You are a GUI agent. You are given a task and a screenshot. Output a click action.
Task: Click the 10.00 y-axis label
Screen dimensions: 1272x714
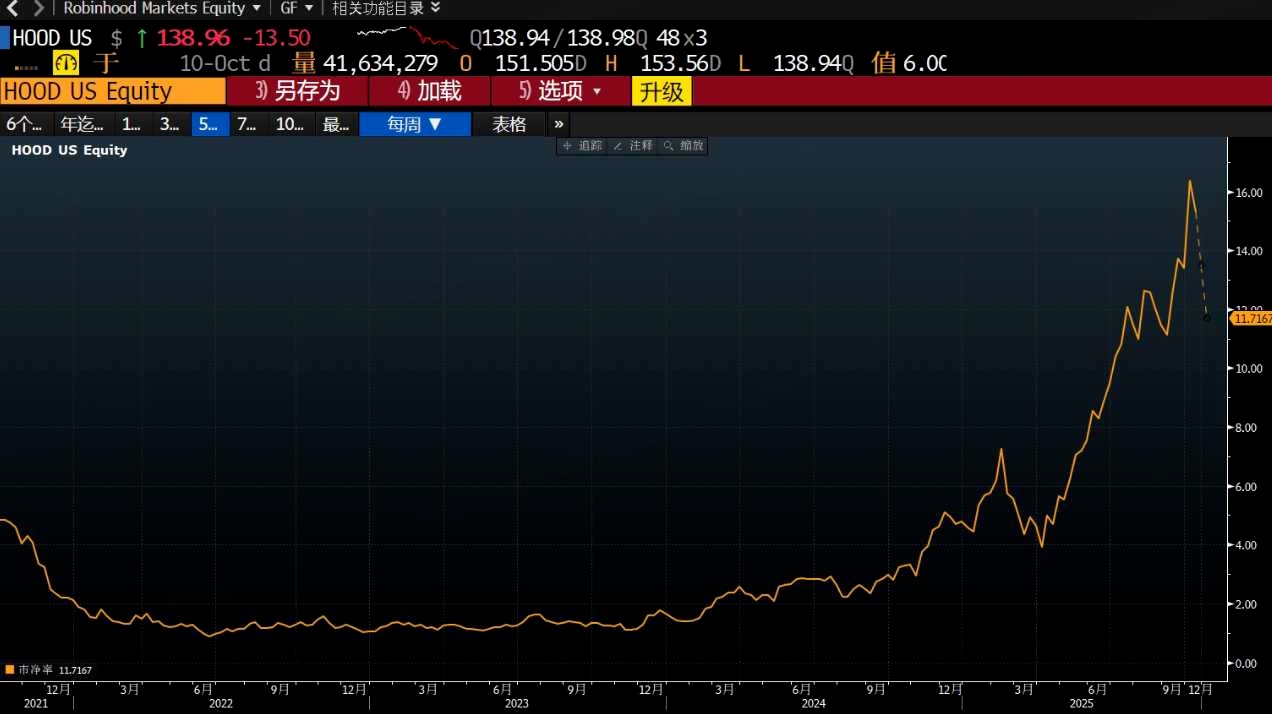coord(1250,369)
